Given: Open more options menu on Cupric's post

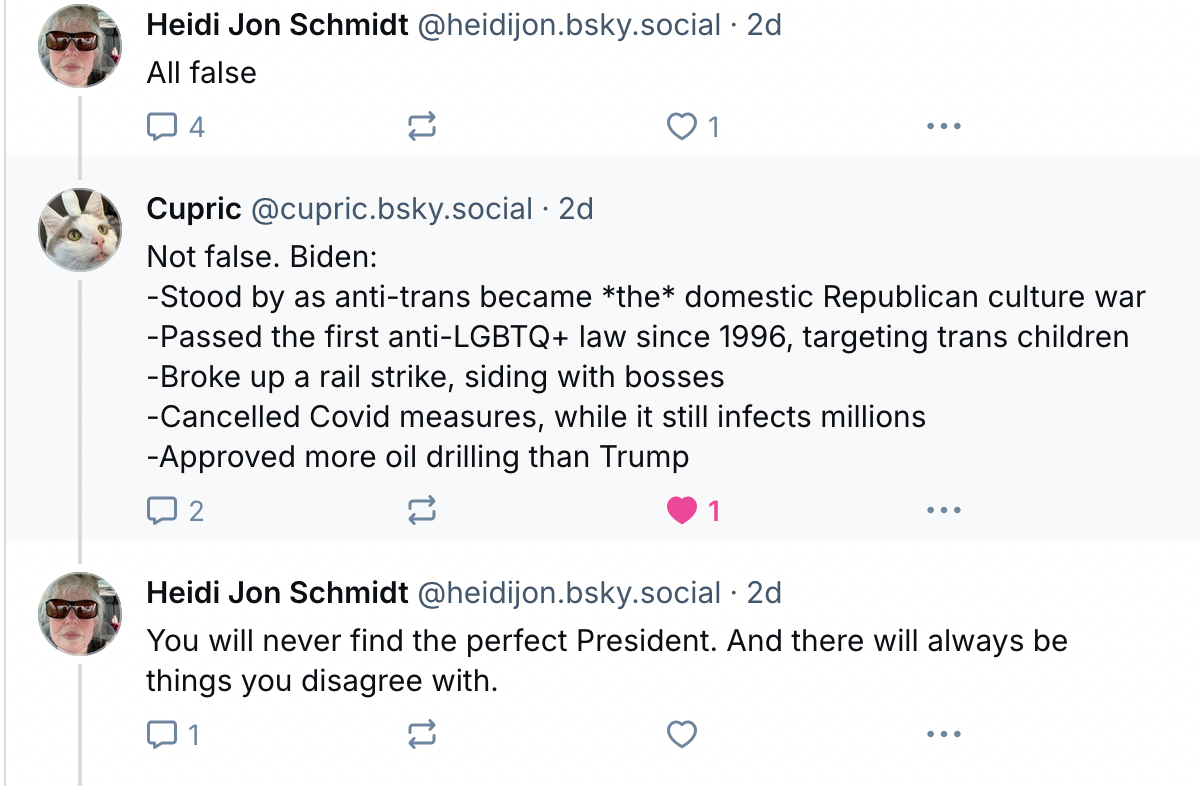Looking at the screenshot, I should click(943, 511).
